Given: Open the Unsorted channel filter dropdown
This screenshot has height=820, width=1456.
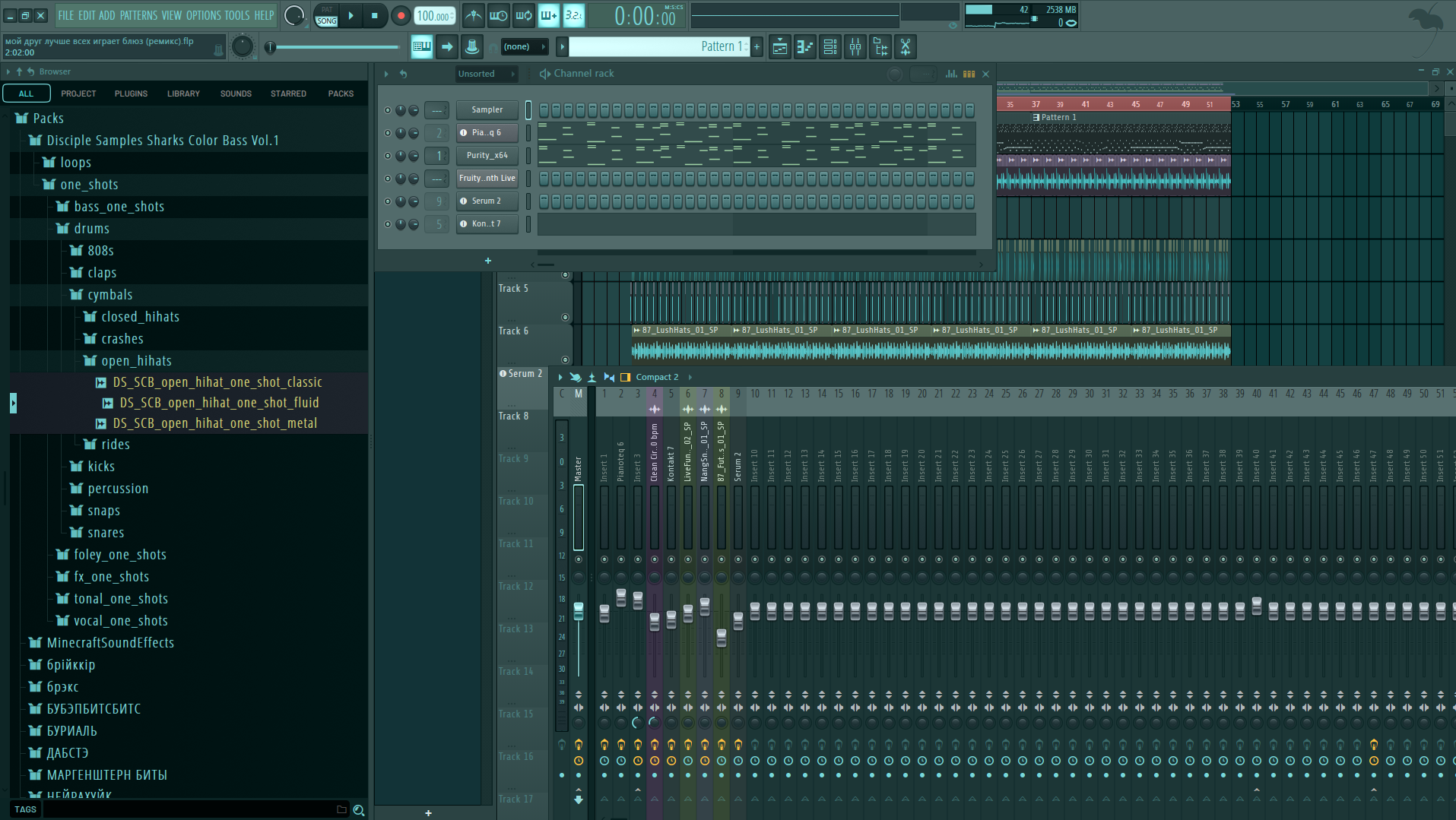Looking at the screenshot, I should 485,74.
